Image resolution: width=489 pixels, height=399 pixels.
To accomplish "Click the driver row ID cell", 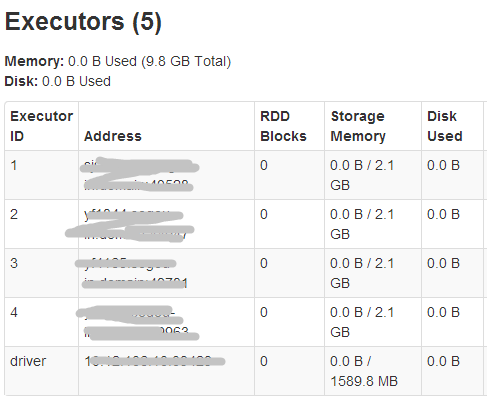I will coord(42,371).
